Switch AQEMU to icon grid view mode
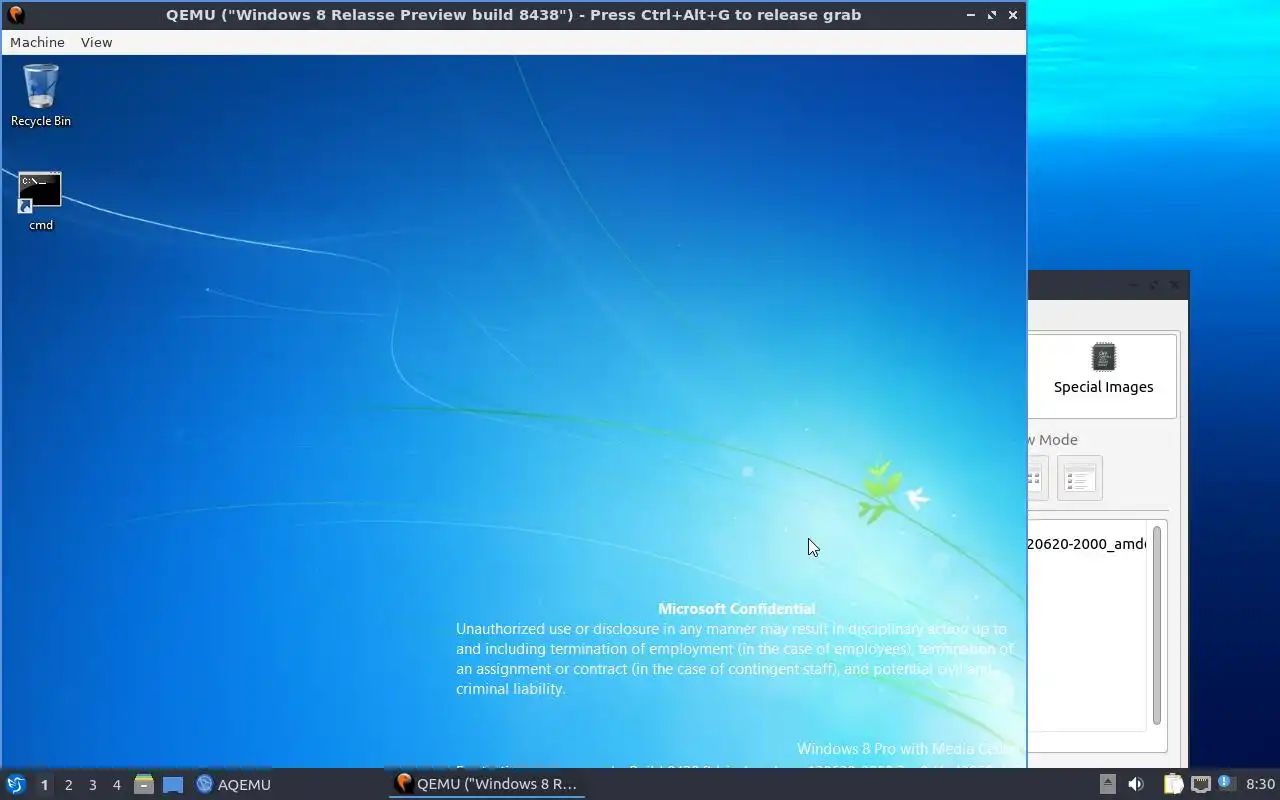The image size is (1280, 800). click(1037, 478)
